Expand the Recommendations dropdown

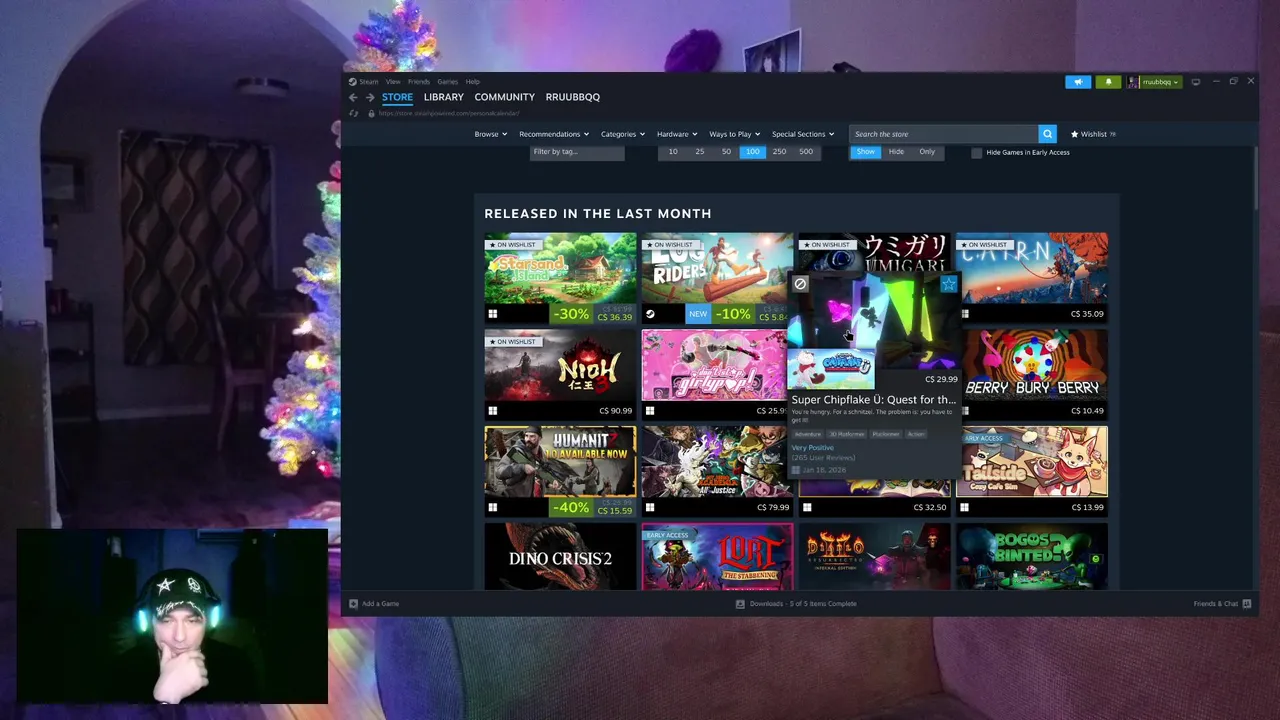click(554, 134)
